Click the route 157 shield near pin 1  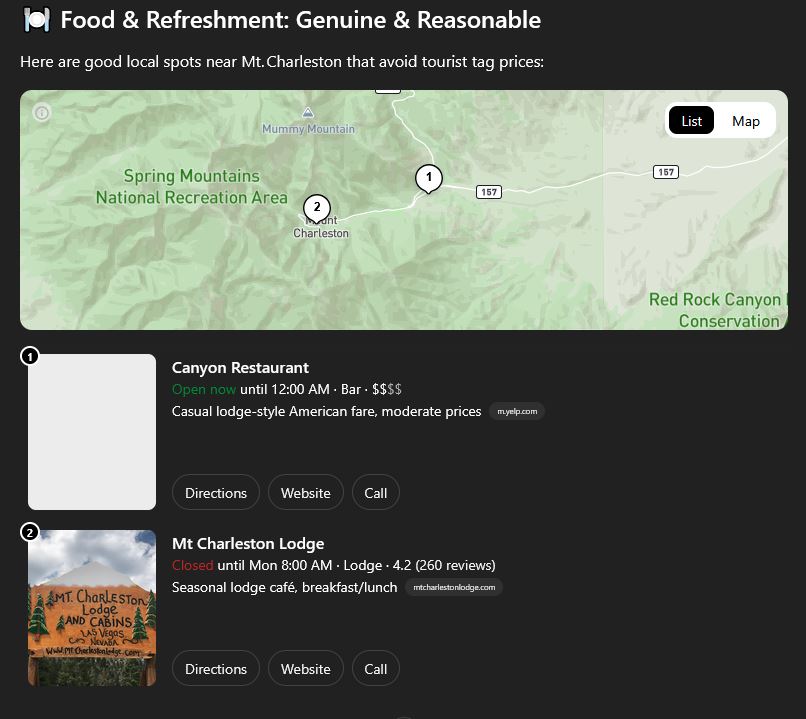coord(488,192)
